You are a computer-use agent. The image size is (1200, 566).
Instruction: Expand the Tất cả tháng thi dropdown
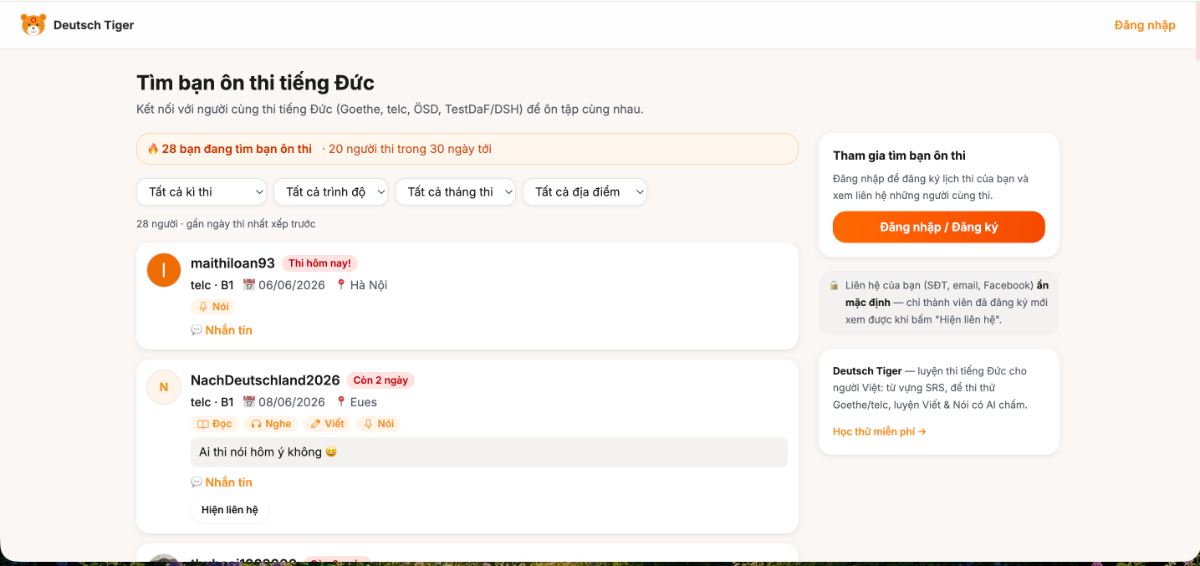coord(456,192)
